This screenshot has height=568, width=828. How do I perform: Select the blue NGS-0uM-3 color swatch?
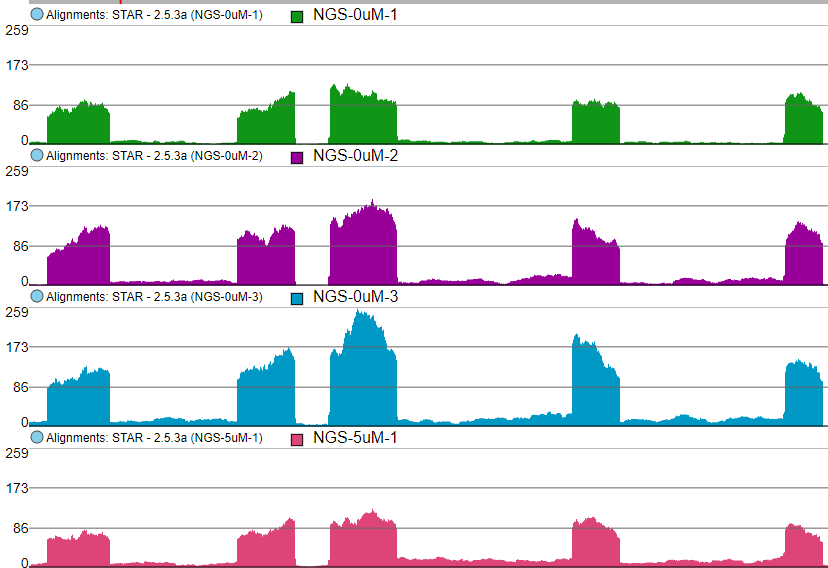[296, 299]
